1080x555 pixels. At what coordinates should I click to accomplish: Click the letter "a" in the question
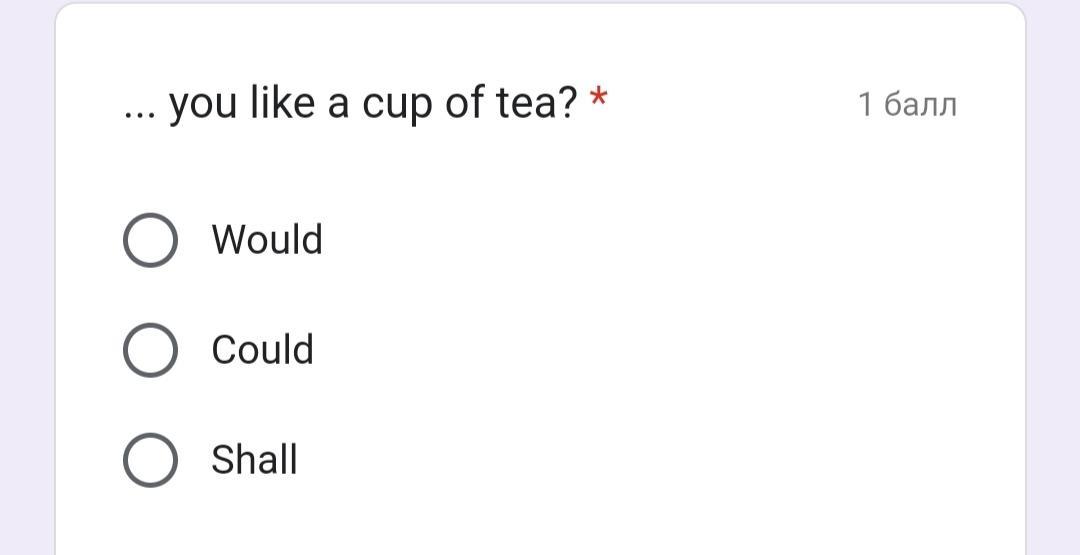pos(338,104)
